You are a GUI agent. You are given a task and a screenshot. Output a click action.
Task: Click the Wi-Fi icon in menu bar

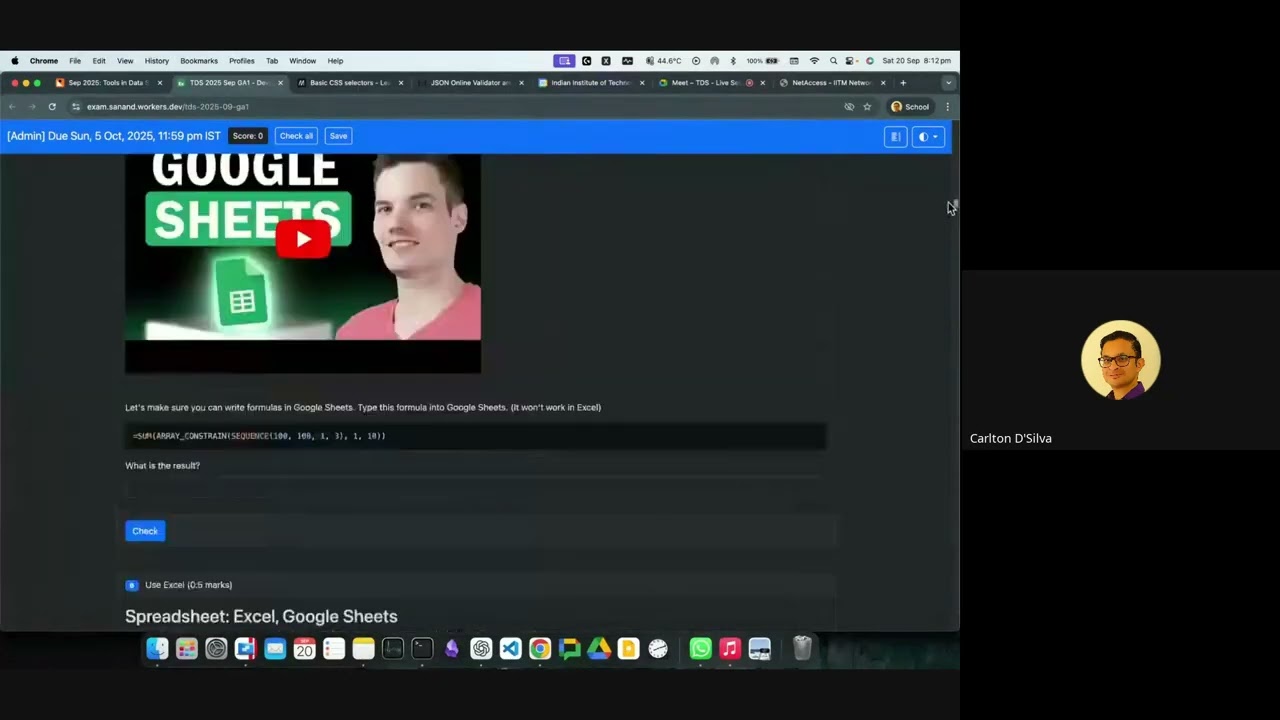814,61
